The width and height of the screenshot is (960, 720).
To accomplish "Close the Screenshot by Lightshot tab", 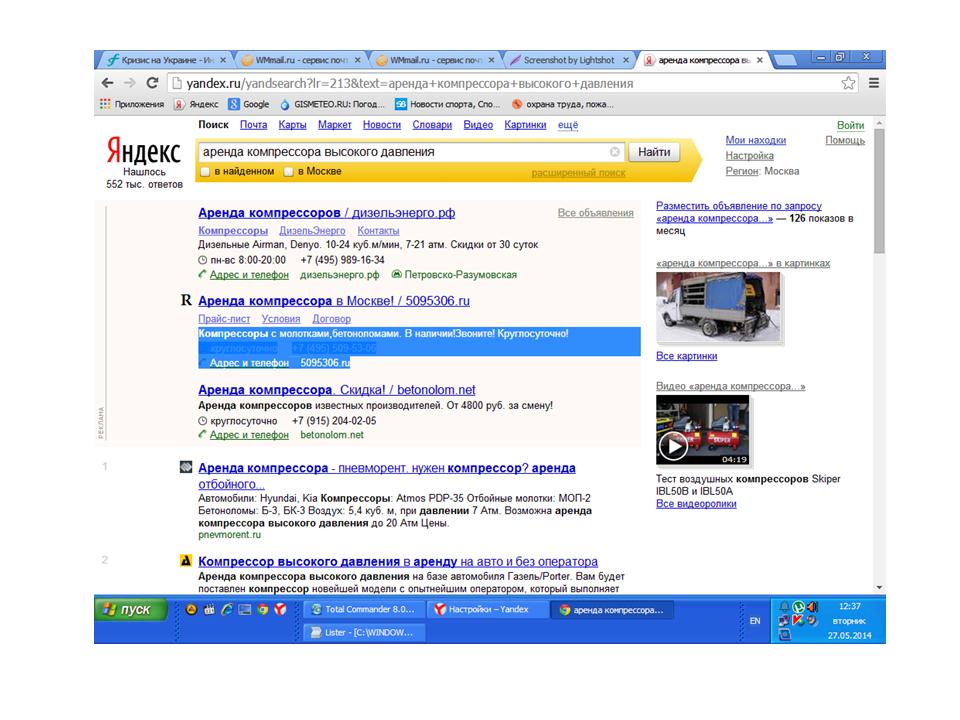I will point(626,60).
